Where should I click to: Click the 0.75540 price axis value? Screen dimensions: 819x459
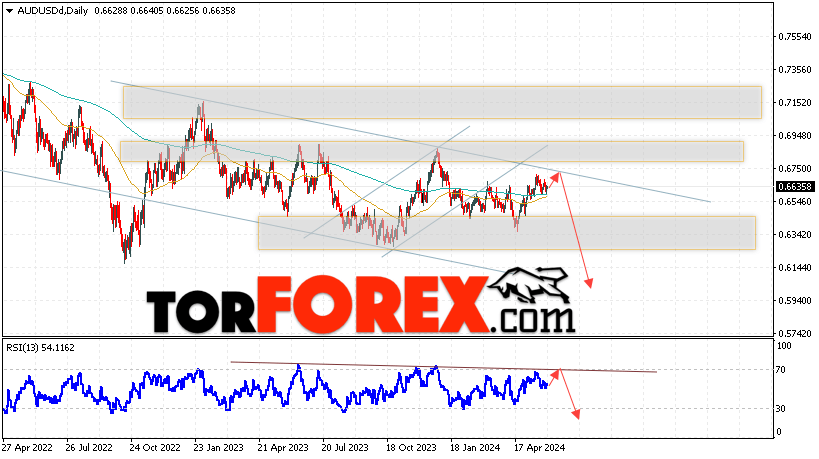(x=794, y=37)
